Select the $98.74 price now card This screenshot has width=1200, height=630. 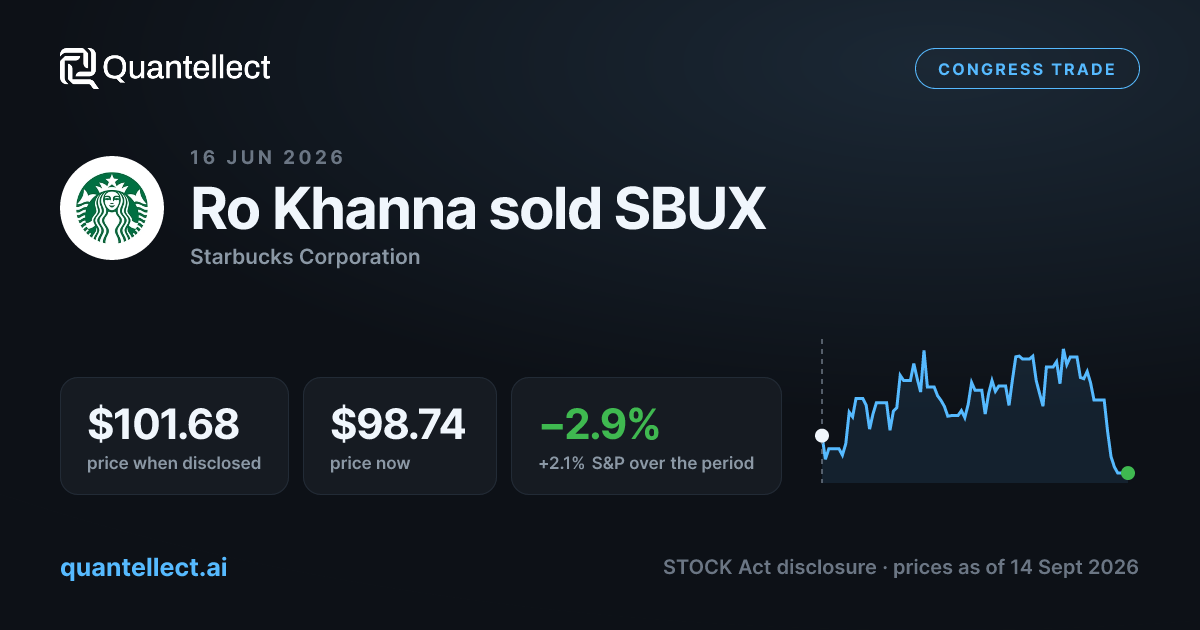point(400,436)
